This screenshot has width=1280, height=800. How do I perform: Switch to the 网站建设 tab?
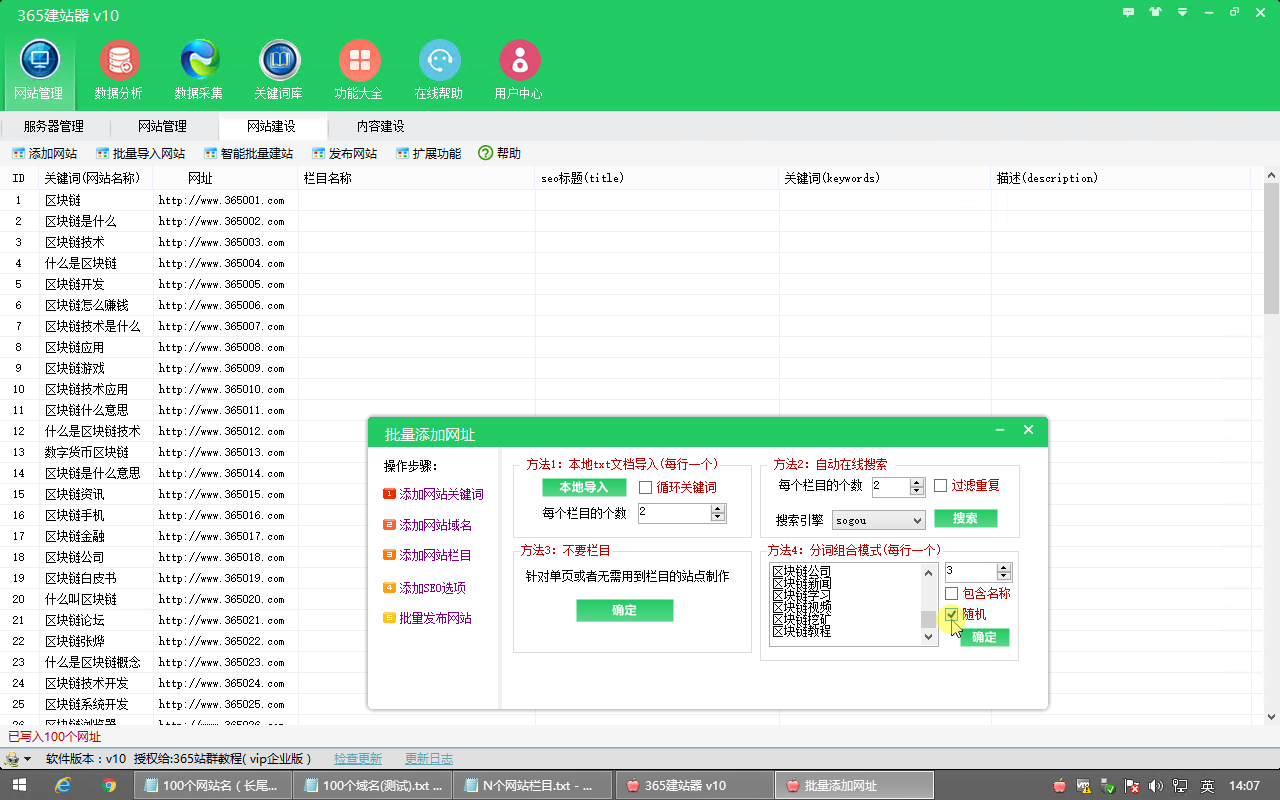pyautogui.click(x=272, y=126)
